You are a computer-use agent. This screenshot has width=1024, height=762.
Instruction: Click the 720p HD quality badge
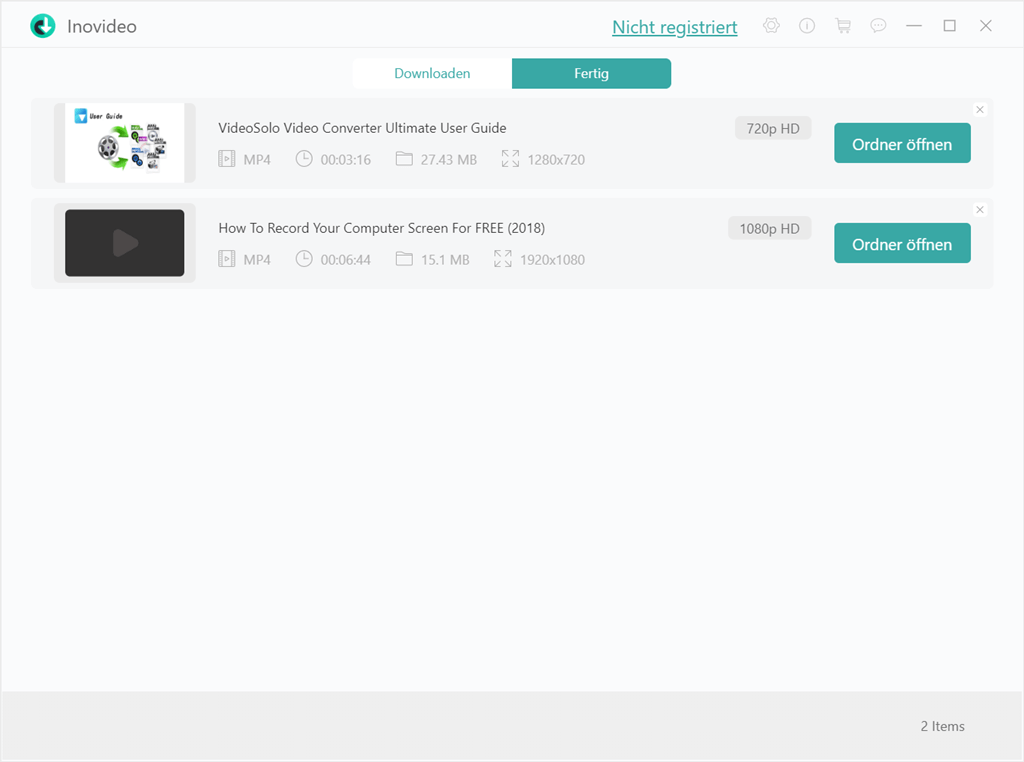(773, 129)
